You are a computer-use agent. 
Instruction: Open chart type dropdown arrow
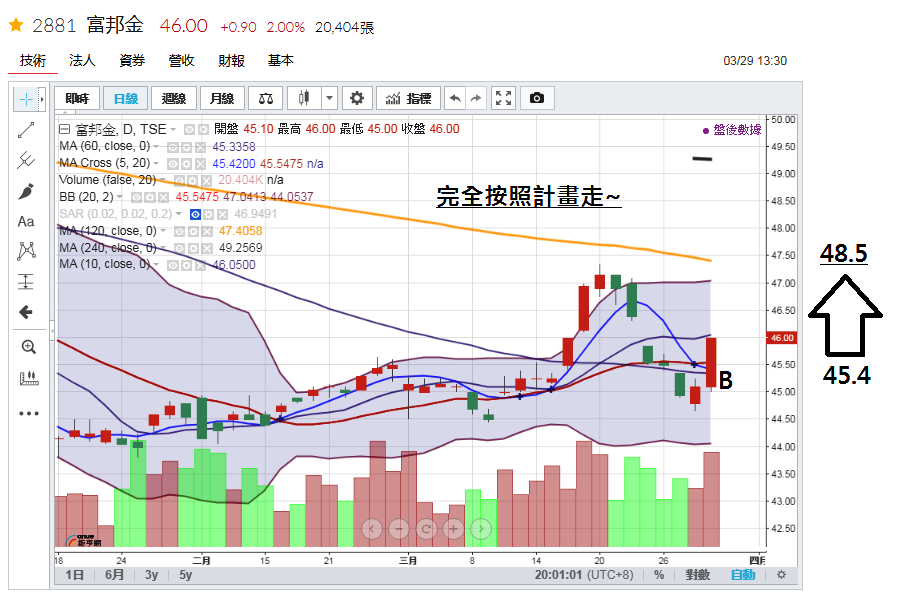pyautogui.click(x=329, y=98)
